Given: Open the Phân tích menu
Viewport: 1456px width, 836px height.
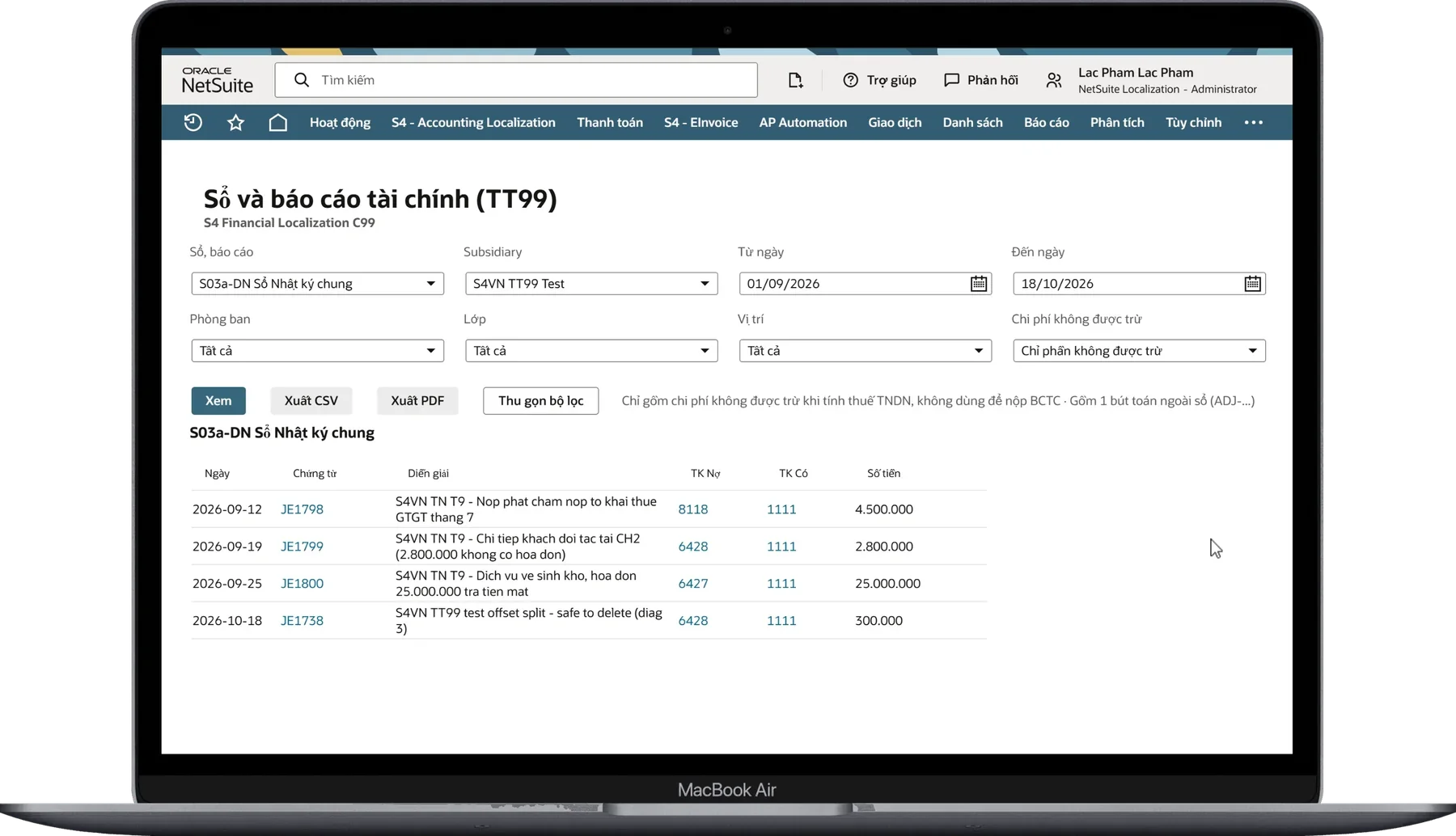Looking at the screenshot, I should (1117, 123).
